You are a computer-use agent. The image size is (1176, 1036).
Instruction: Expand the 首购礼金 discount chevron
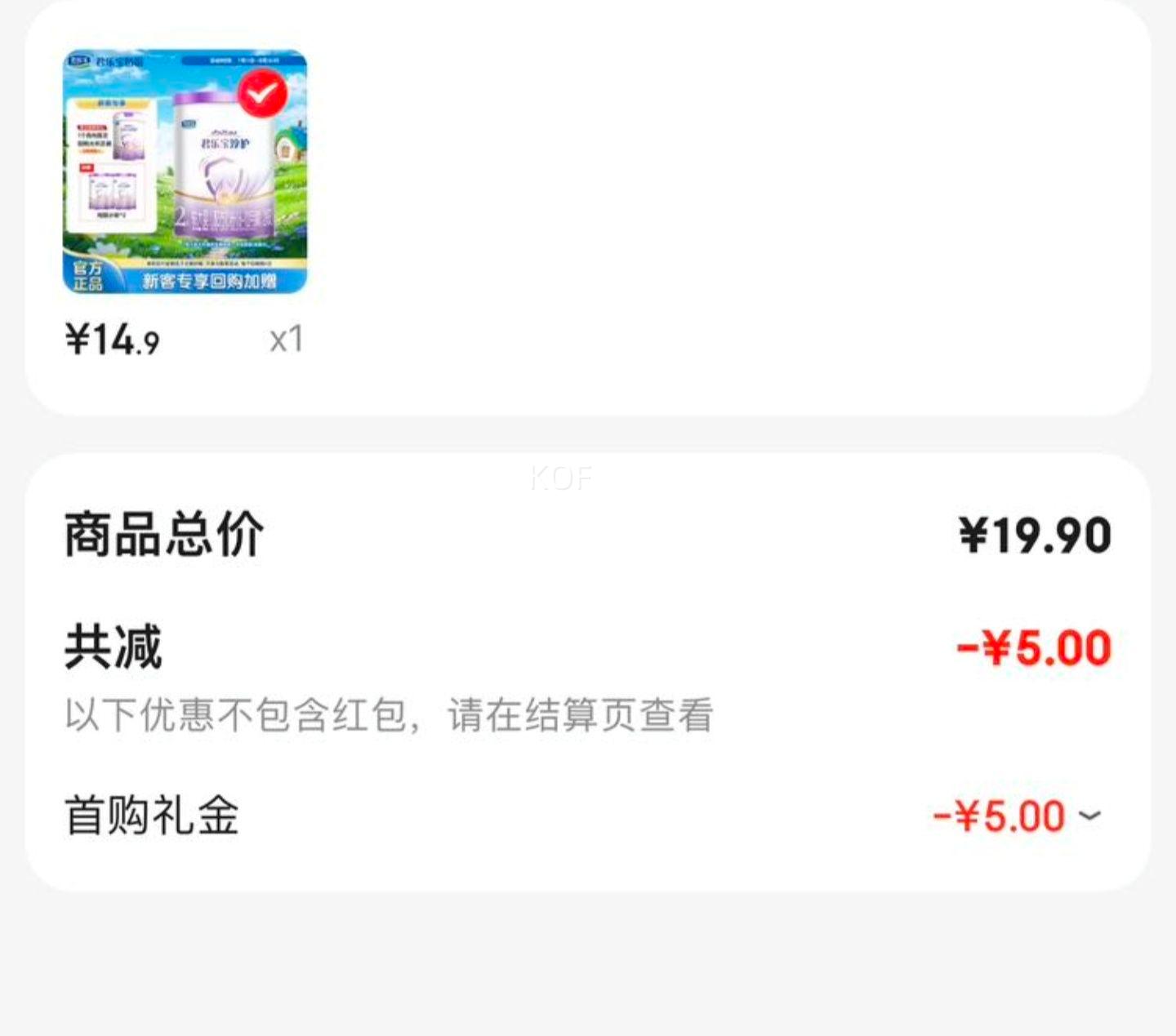(x=1090, y=815)
